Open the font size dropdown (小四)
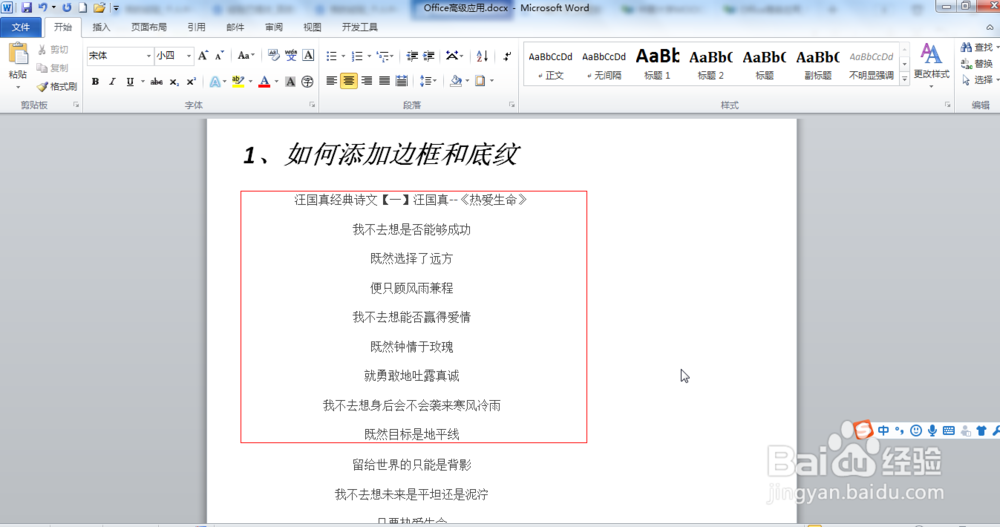Screen dimensions: 1000x527 tap(189, 56)
